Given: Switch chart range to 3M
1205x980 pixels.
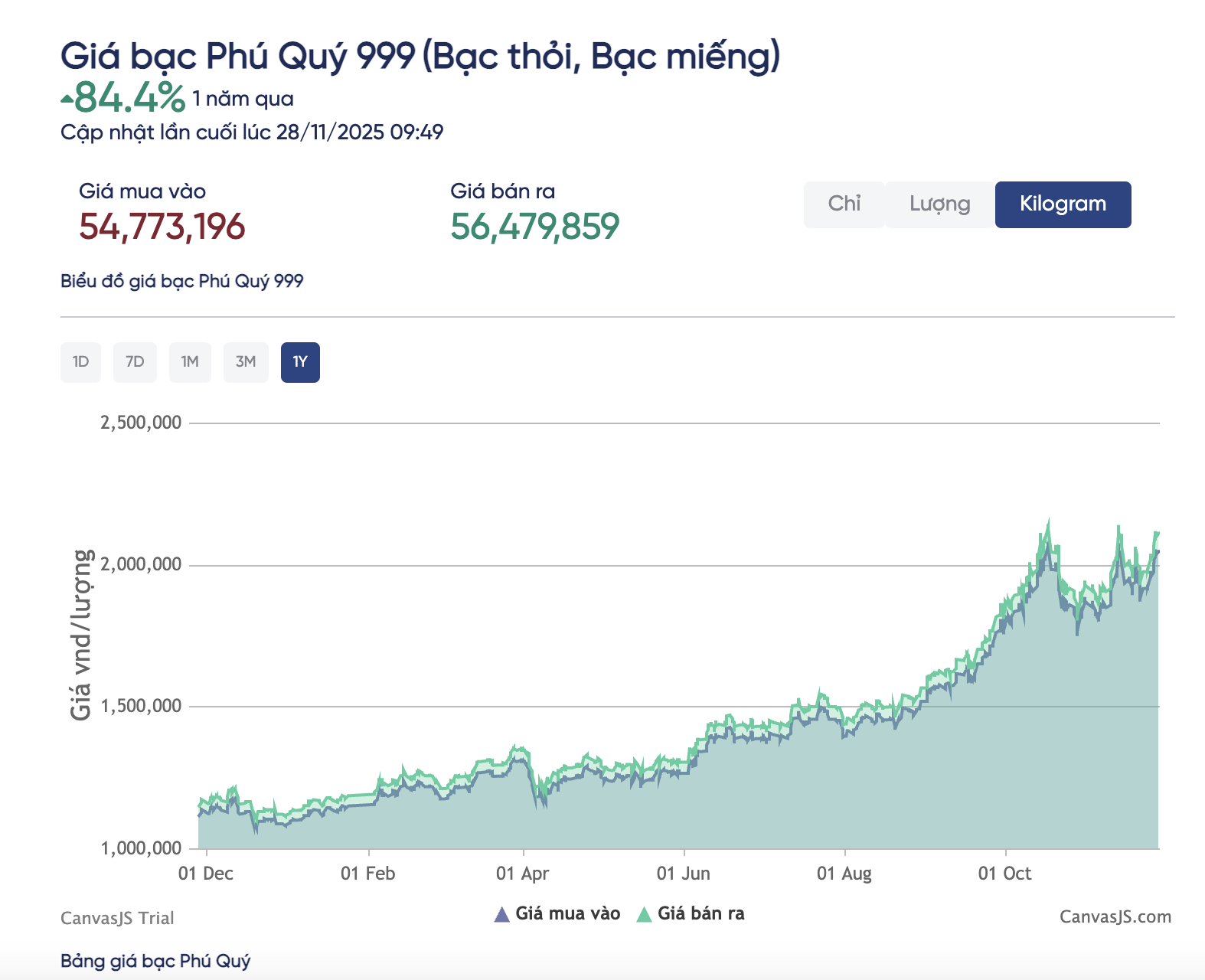Looking at the screenshot, I should [246, 362].
